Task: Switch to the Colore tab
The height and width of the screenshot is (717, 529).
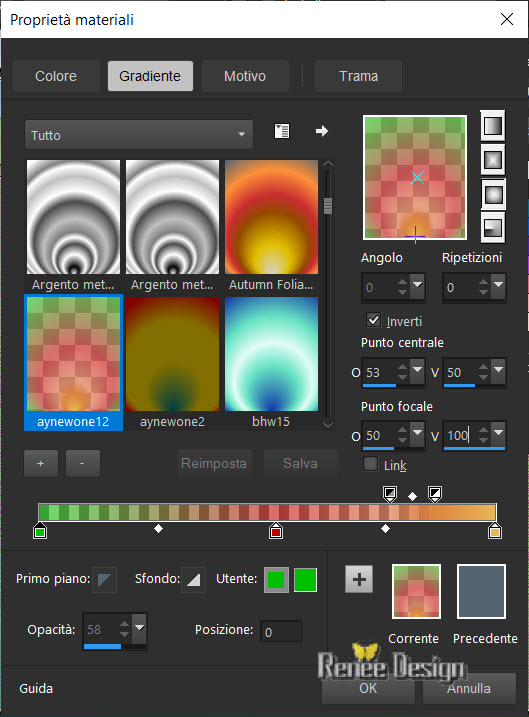Action: point(56,76)
